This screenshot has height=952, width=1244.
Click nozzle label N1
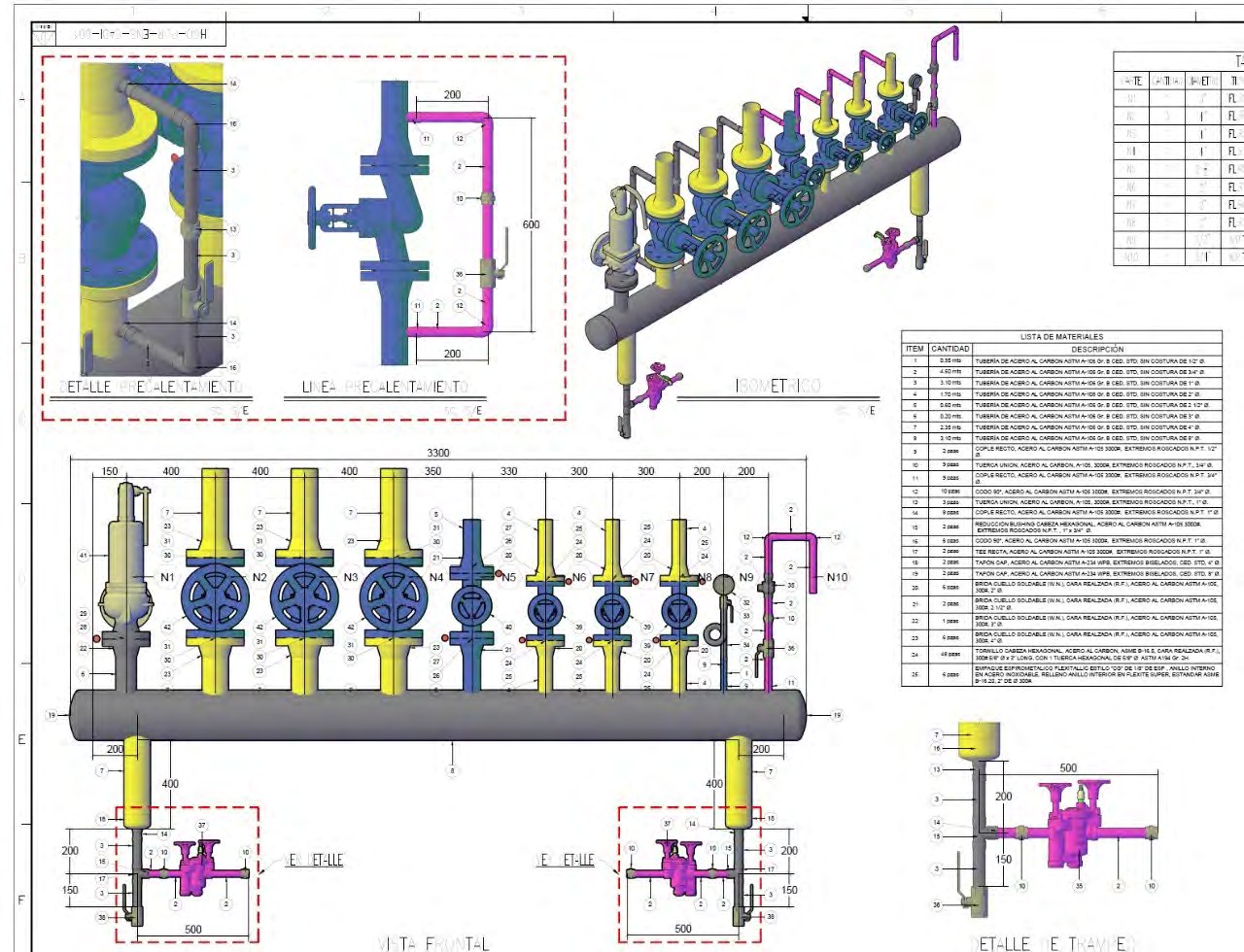pos(168,577)
